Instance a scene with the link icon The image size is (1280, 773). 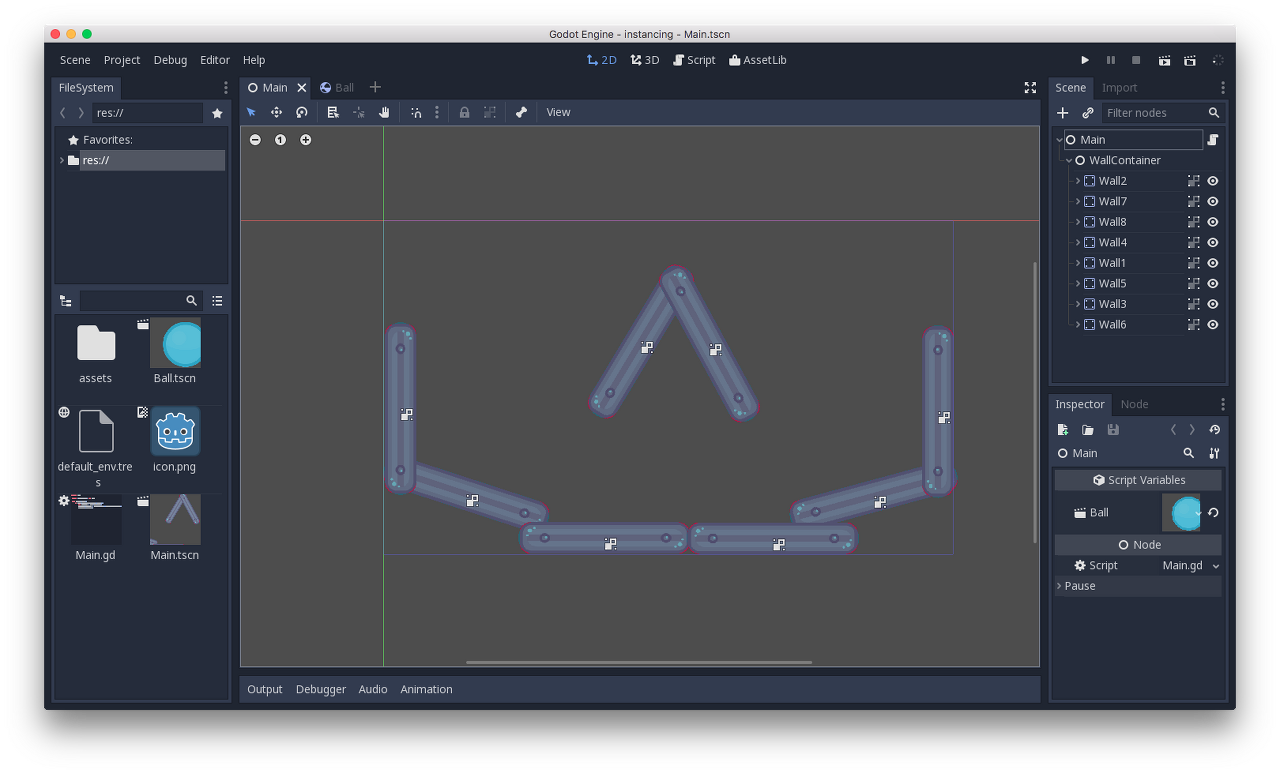(x=1088, y=113)
